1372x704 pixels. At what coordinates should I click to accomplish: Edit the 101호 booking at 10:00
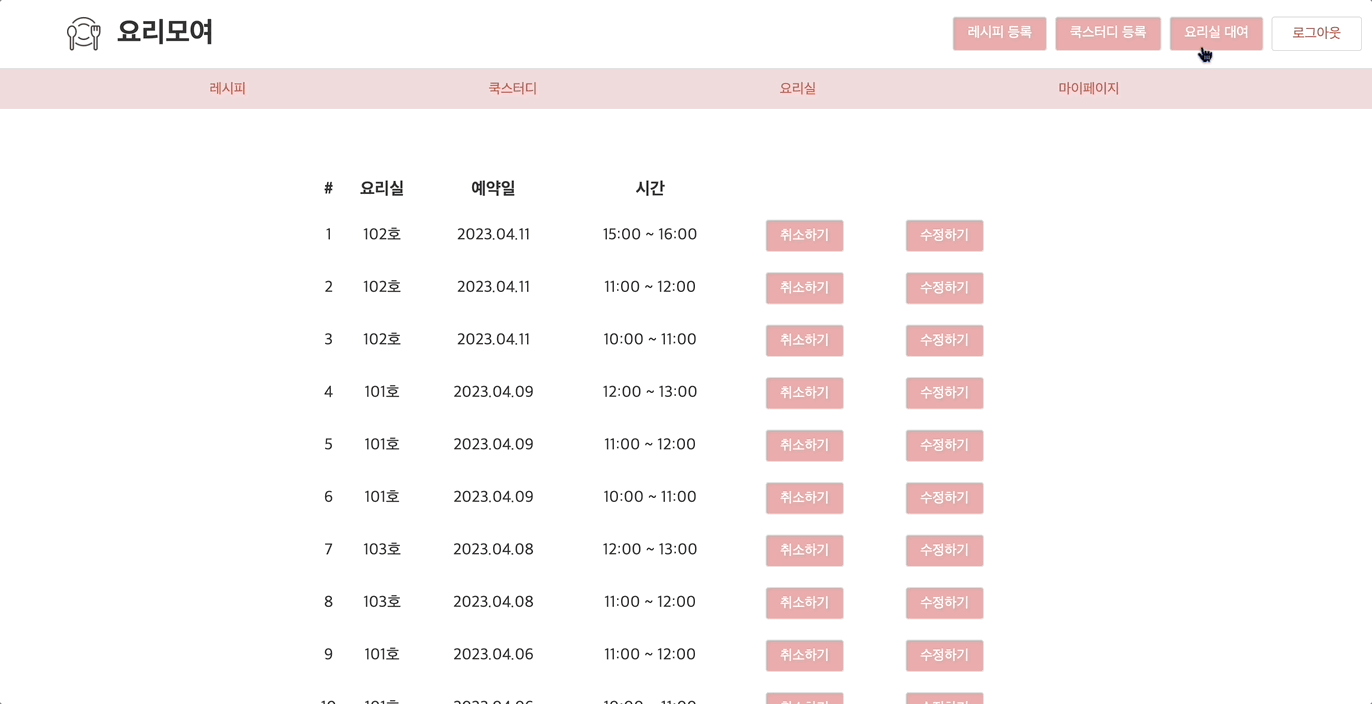point(944,498)
